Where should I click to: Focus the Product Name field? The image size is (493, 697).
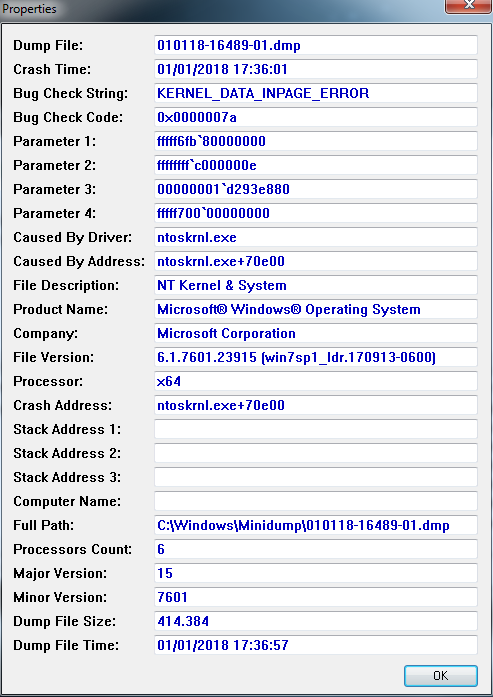point(316,309)
